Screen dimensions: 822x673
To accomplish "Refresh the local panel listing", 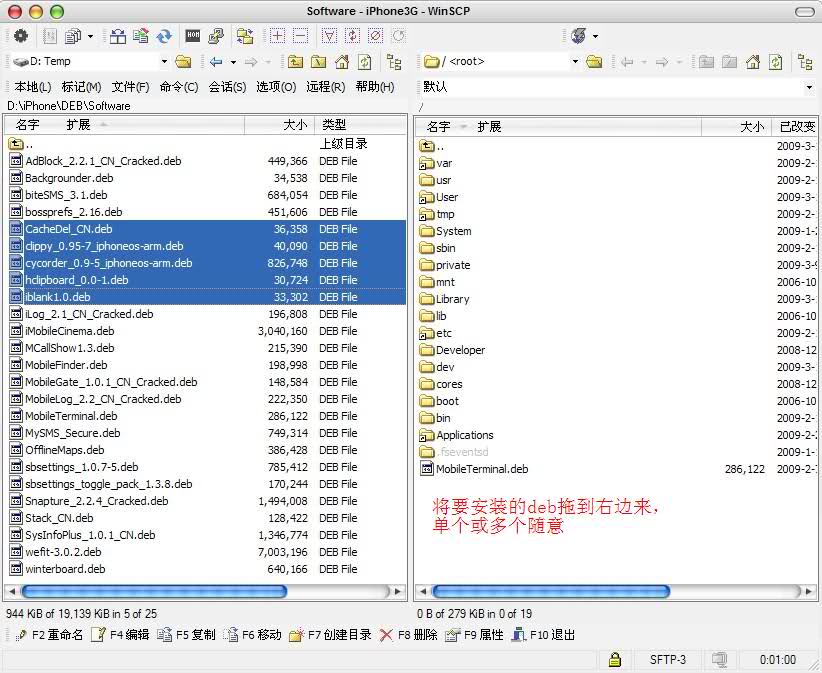I will pos(364,62).
